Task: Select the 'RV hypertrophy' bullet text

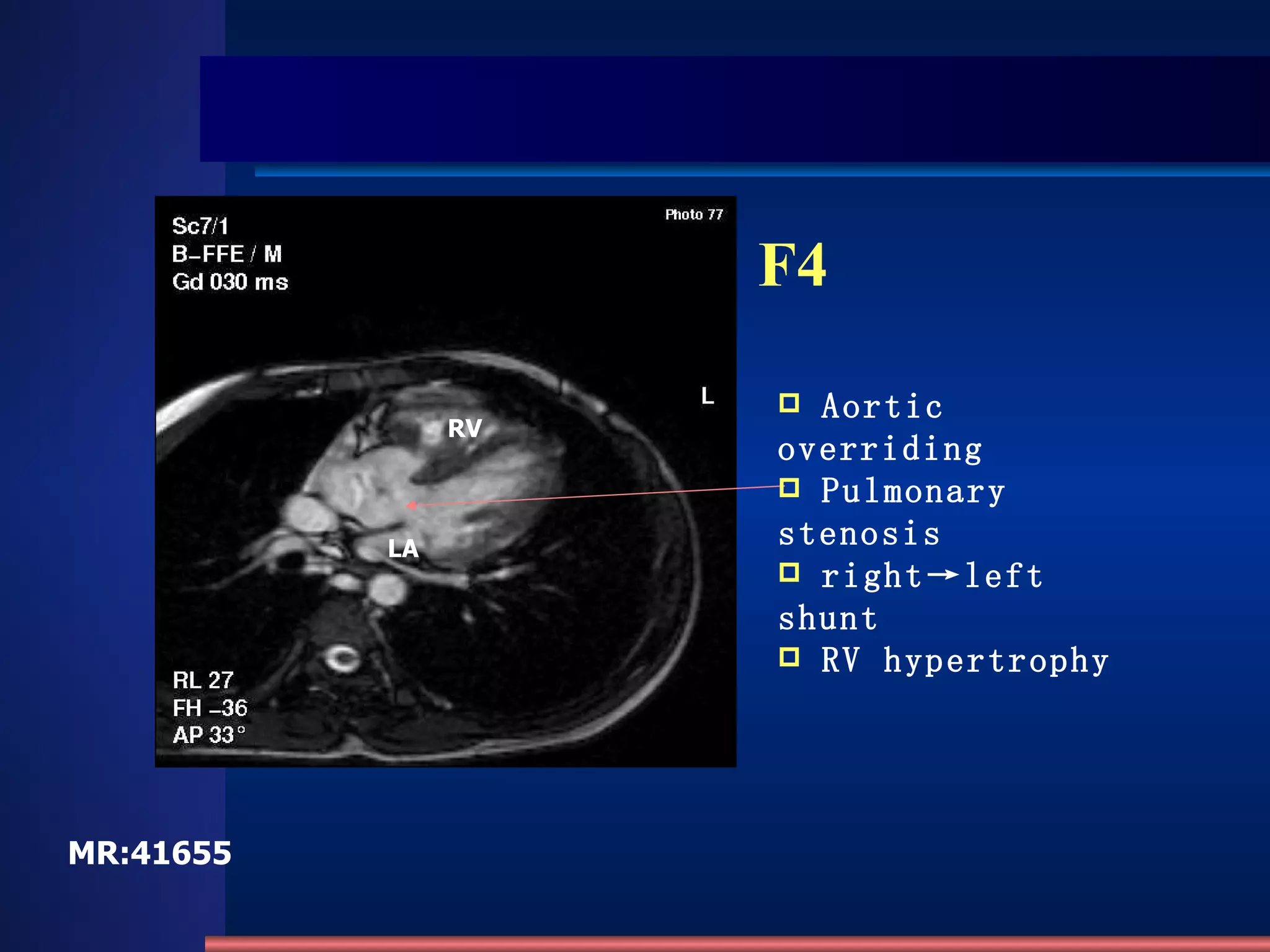Action: (965, 660)
